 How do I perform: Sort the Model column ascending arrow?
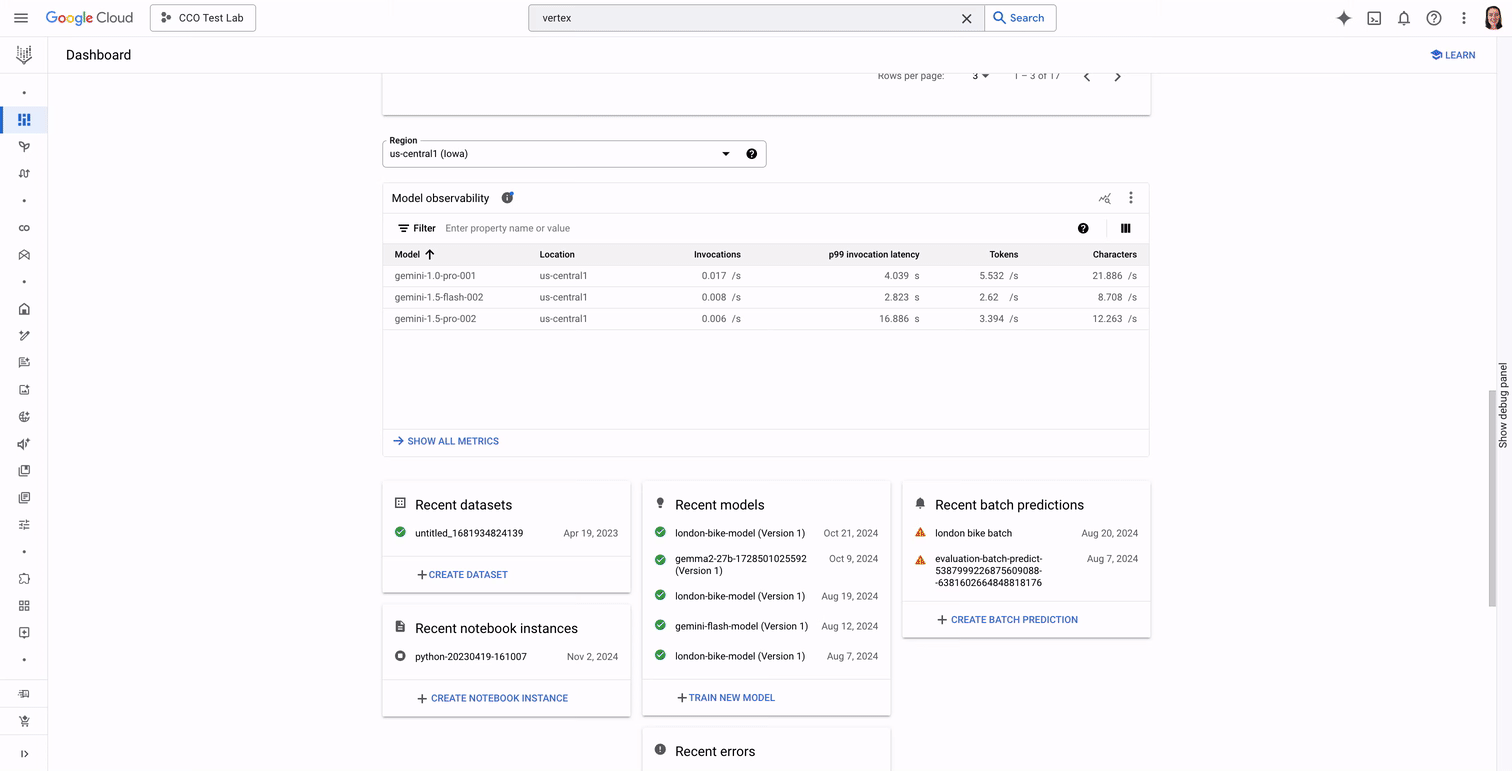click(430, 254)
